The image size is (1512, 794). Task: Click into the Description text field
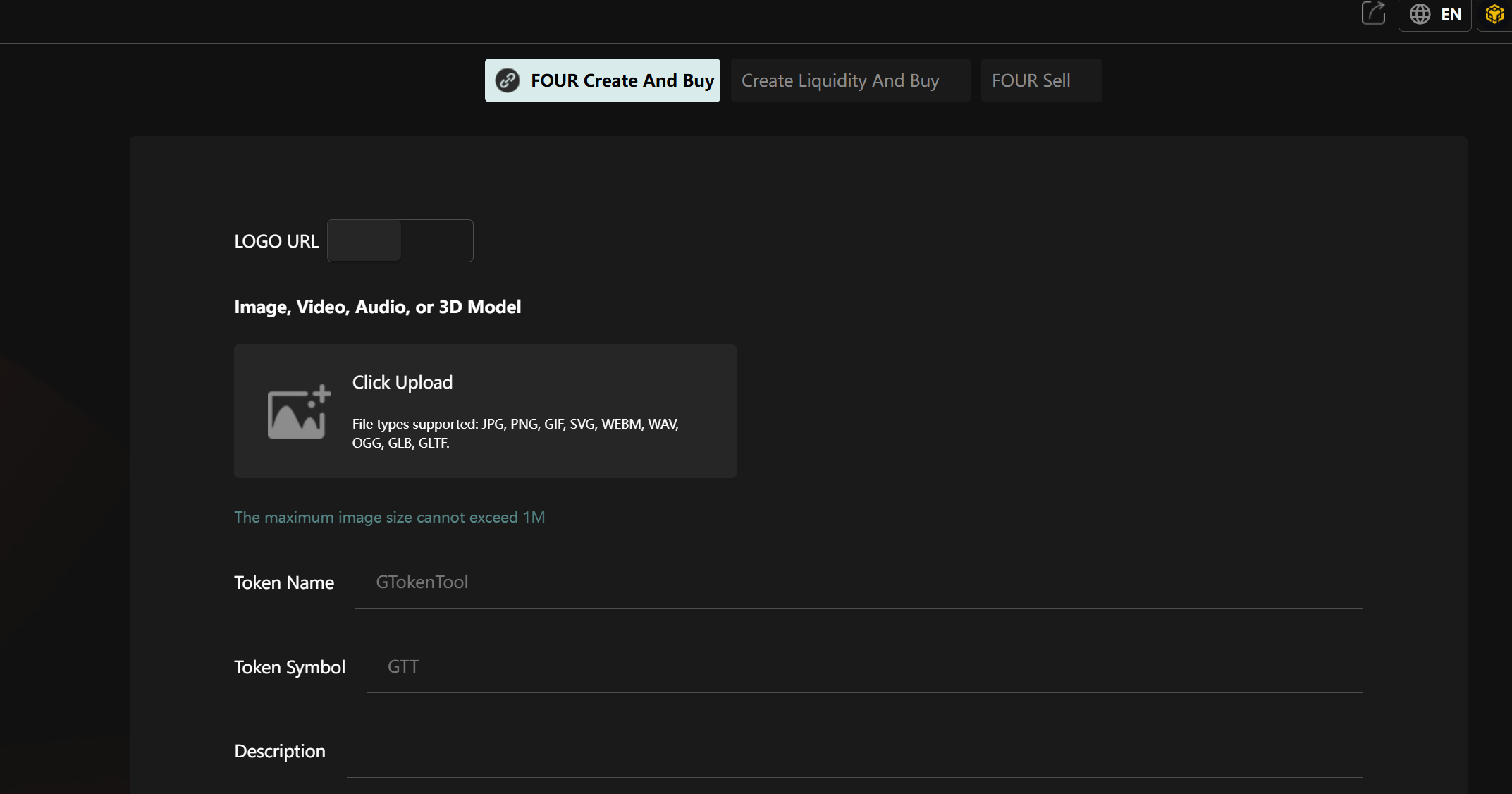854,752
